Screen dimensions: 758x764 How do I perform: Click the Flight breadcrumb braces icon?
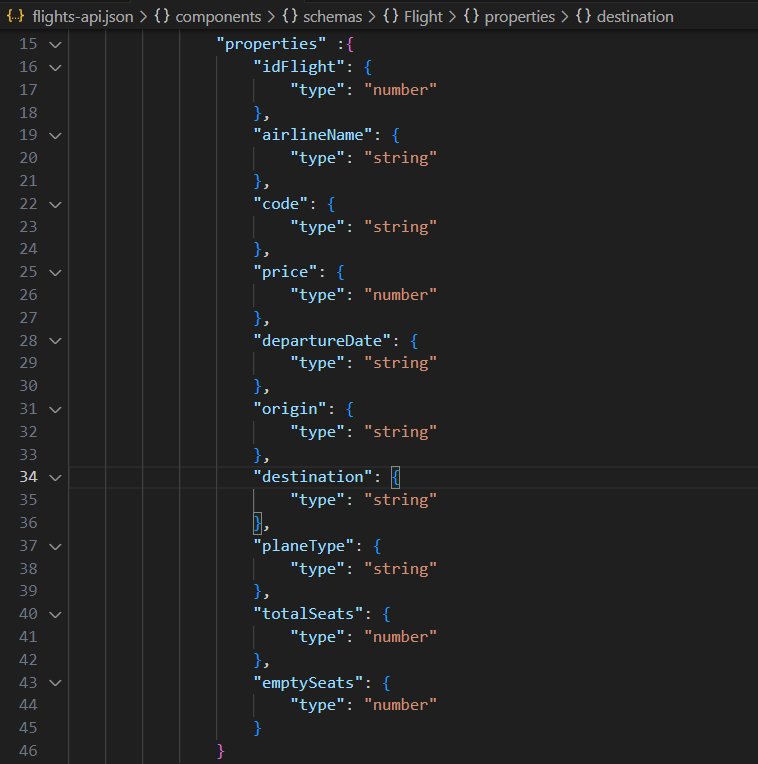point(391,16)
